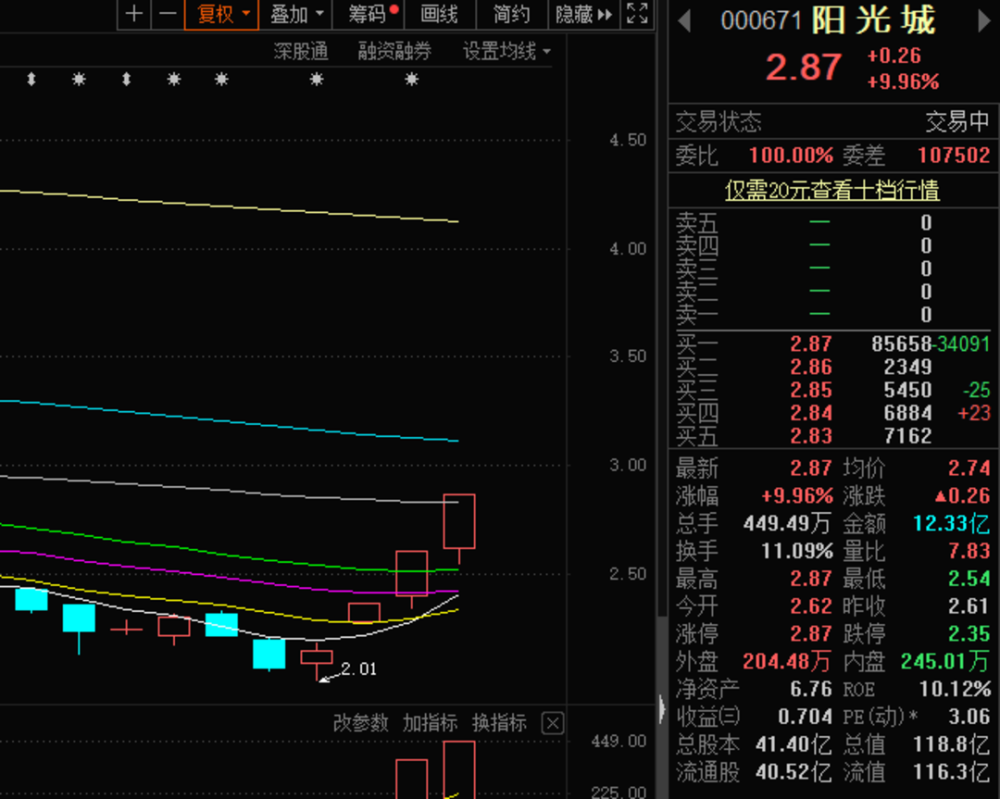
Task: Click the 买二 price 2.86 row
Action: pyautogui.click(x=833, y=367)
